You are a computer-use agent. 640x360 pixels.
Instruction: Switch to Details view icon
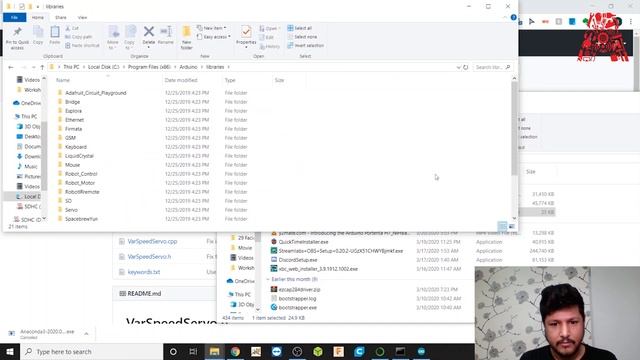click(x=502, y=227)
